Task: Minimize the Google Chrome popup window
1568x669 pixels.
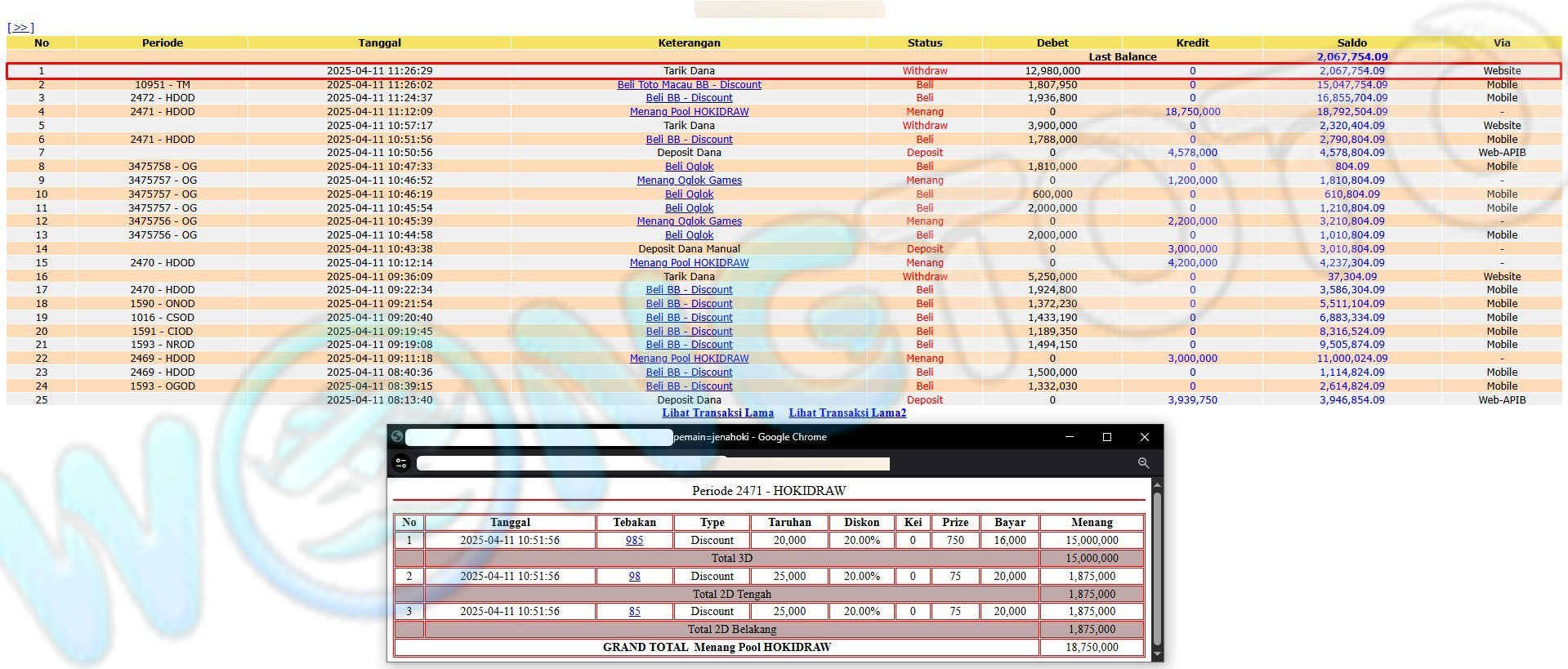Action: (1069, 437)
